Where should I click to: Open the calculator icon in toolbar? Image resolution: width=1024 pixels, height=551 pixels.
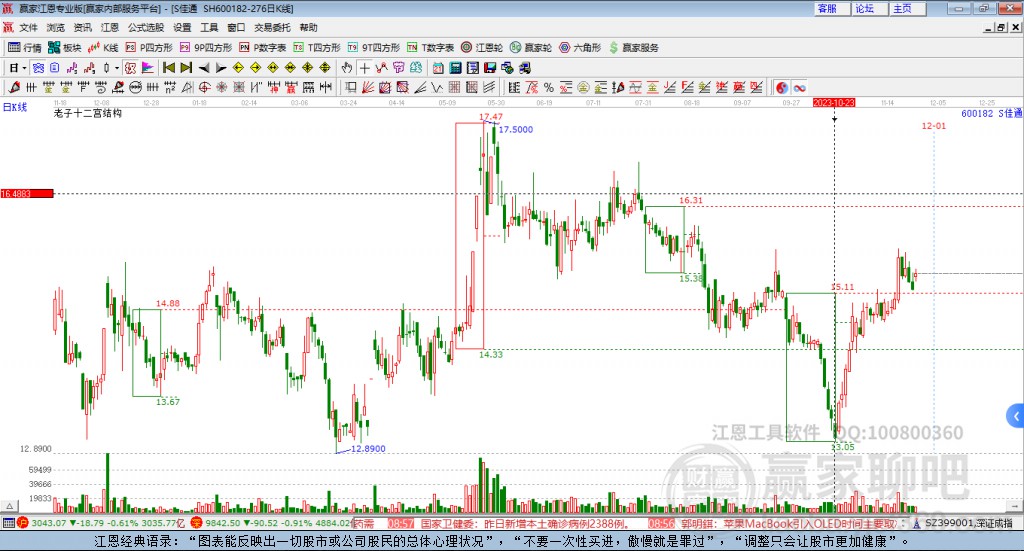point(455,68)
